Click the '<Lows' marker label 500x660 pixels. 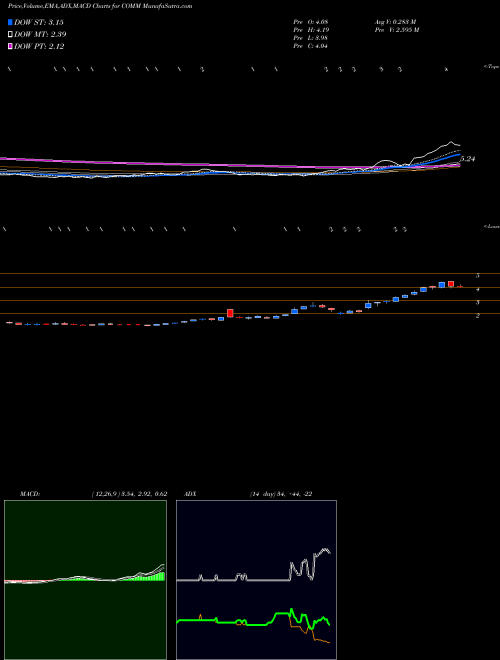(x=491, y=226)
